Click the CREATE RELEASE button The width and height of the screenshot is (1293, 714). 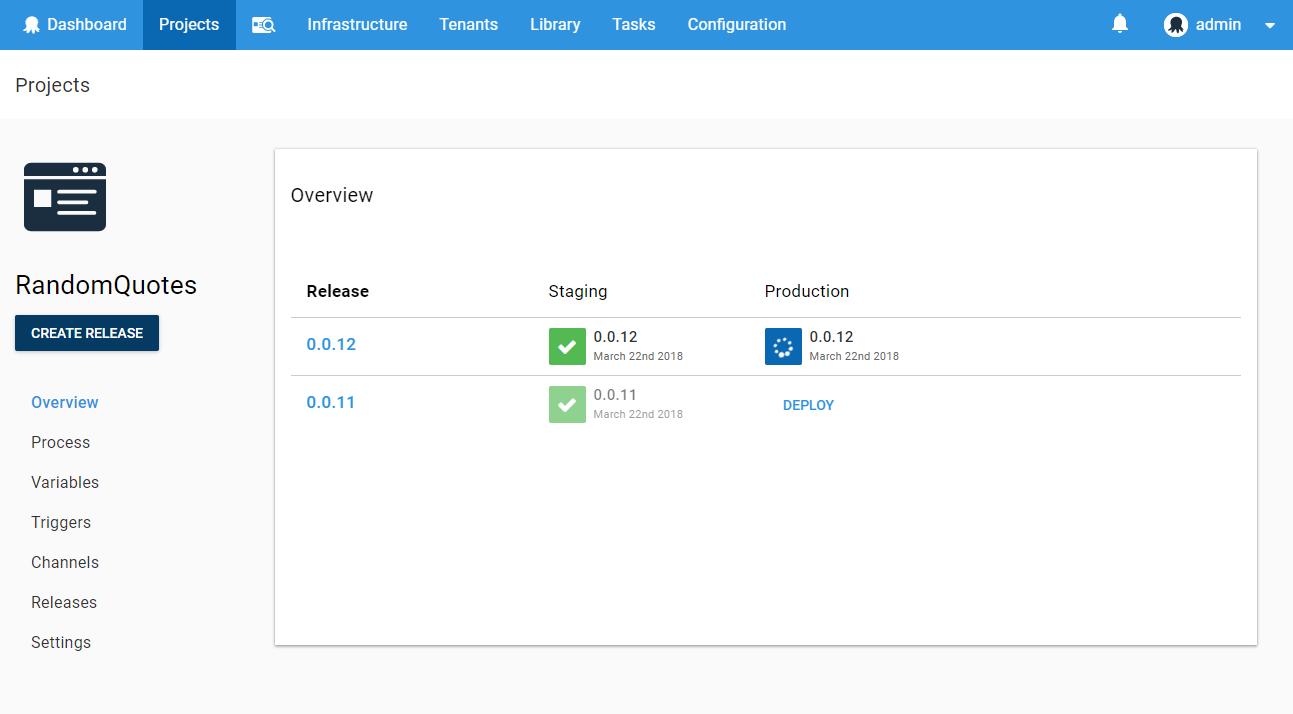click(x=86, y=333)
